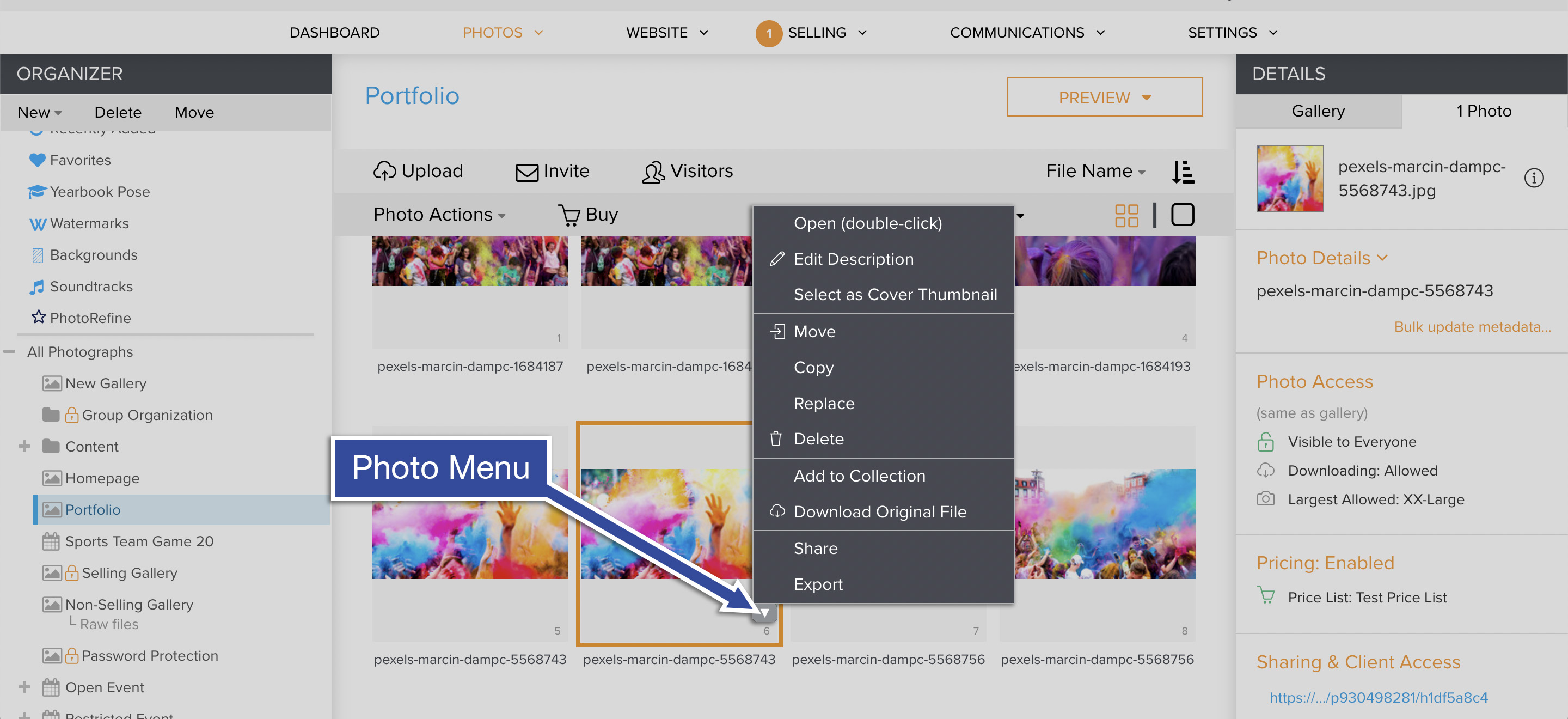Choose Add to Collection

883,476
